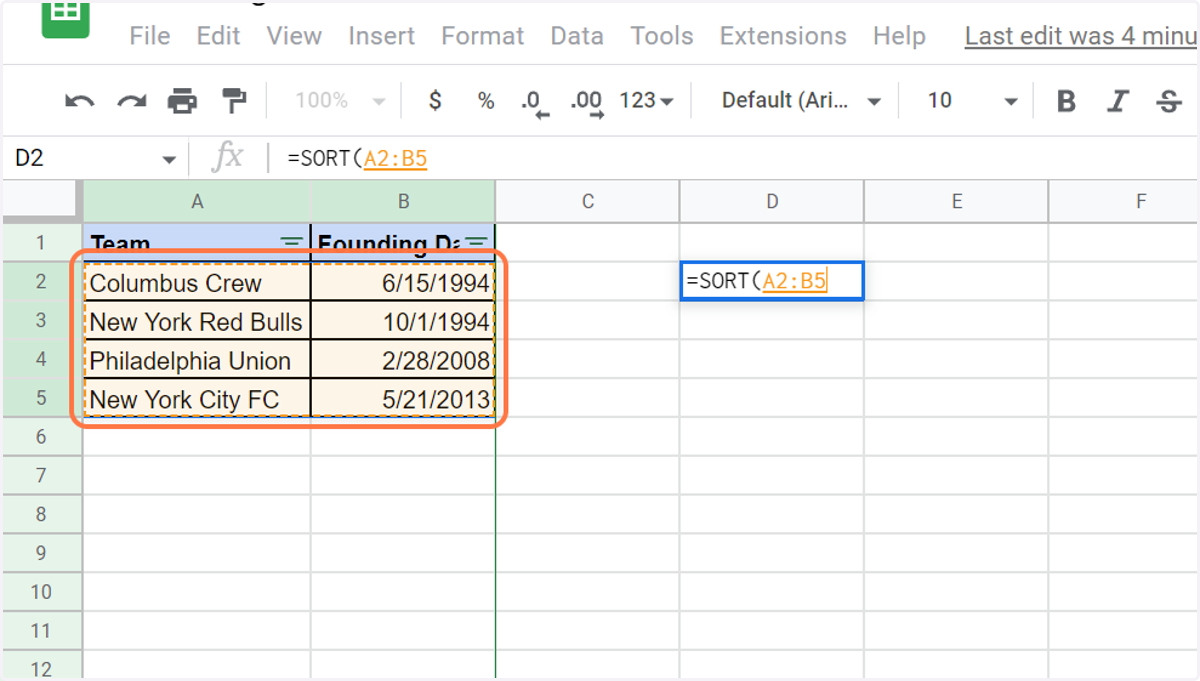Image resolution: width=1200 pixels, height=681 pixels.
Task: Select column C header
Action: coord(587,201)
